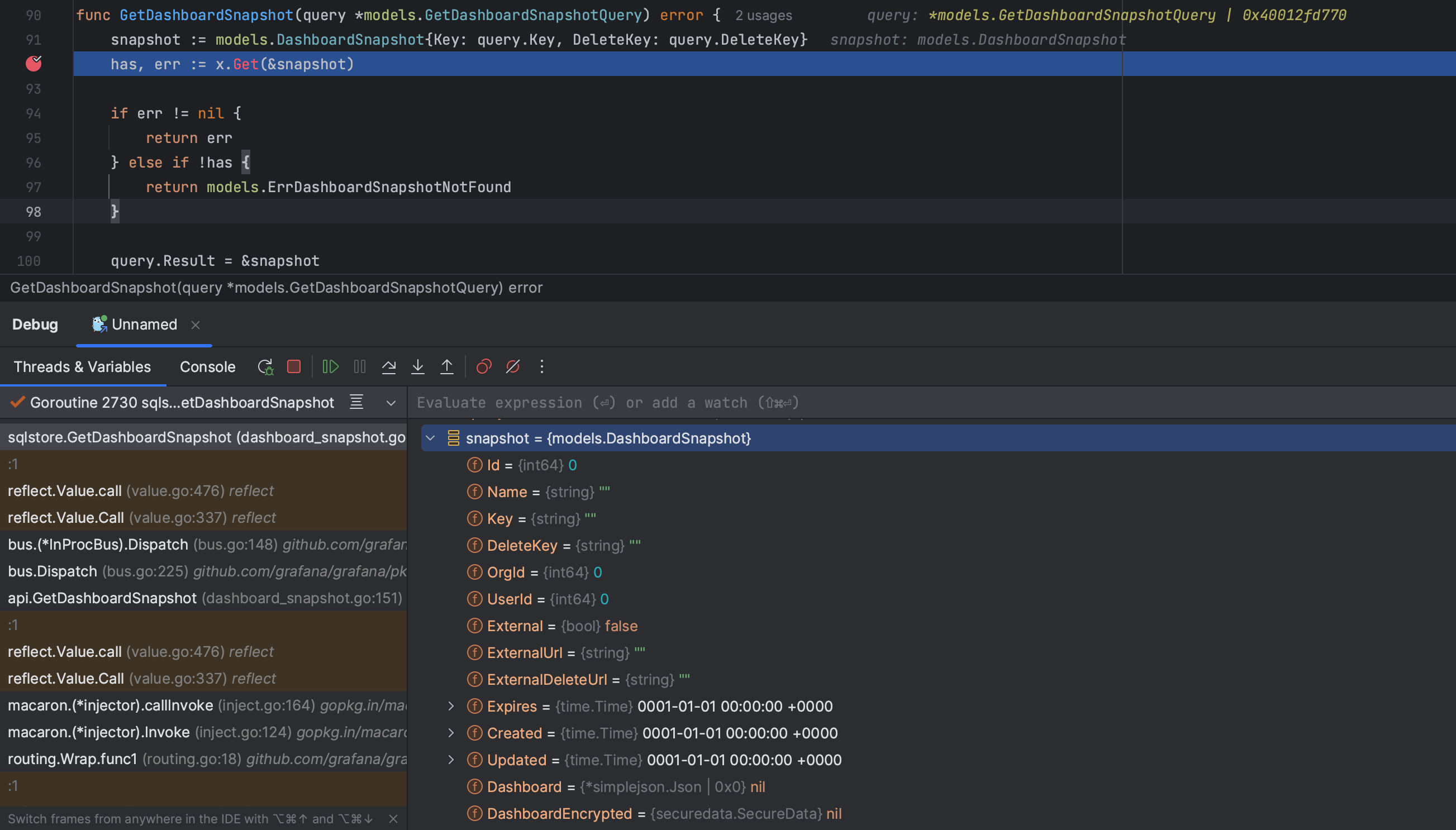The image size is (1456, 830).
Task: Switch to the Threads & Variables tab
Action: point(82,366)
